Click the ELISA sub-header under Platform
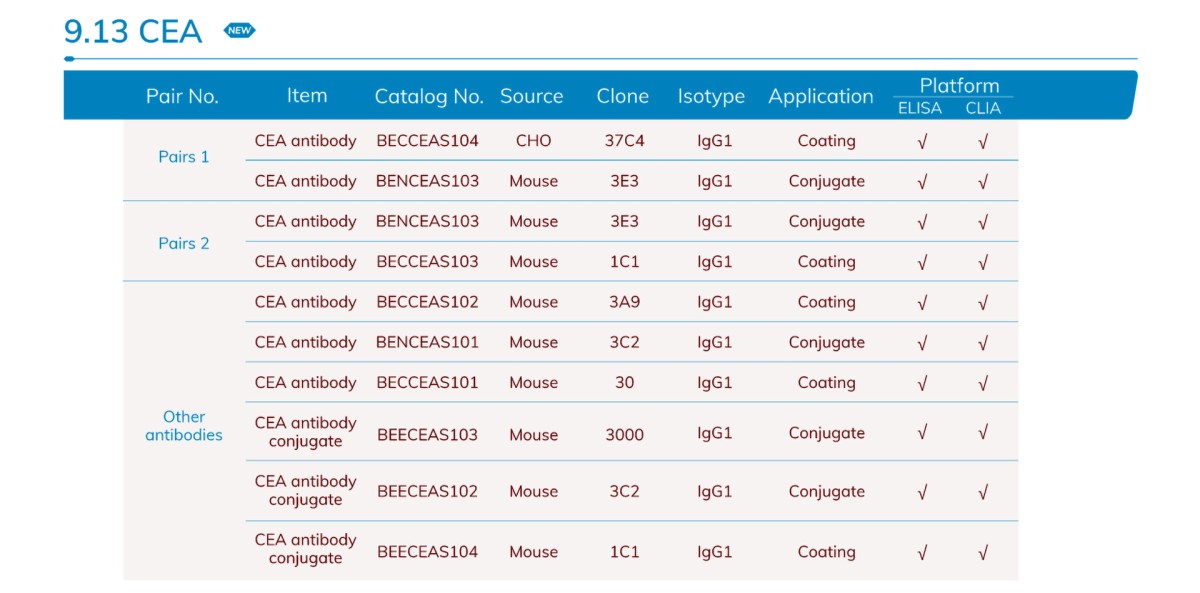This screenshot has width=1200, height=593. 919,108
